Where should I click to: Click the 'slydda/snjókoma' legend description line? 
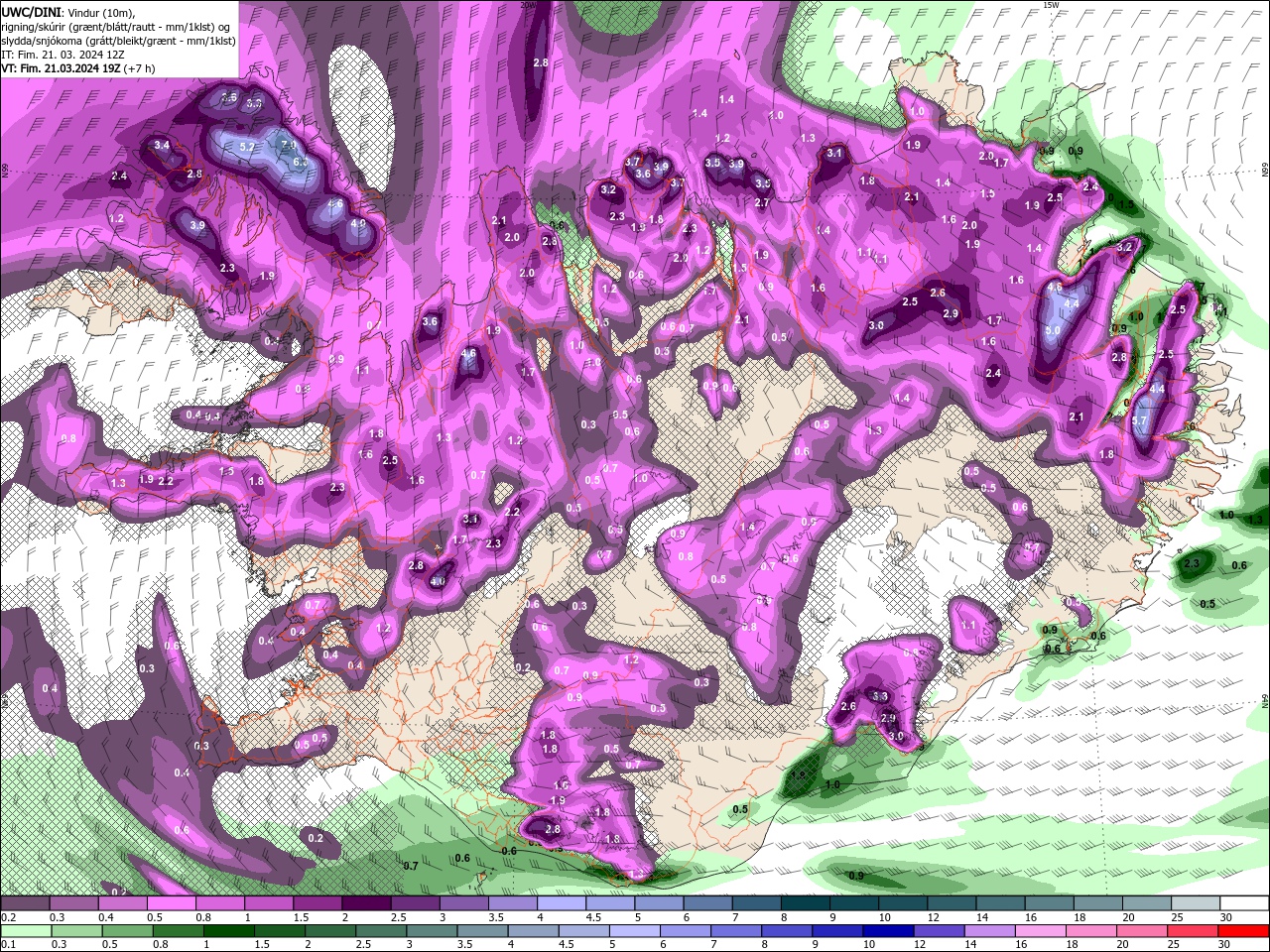(117, 40)
